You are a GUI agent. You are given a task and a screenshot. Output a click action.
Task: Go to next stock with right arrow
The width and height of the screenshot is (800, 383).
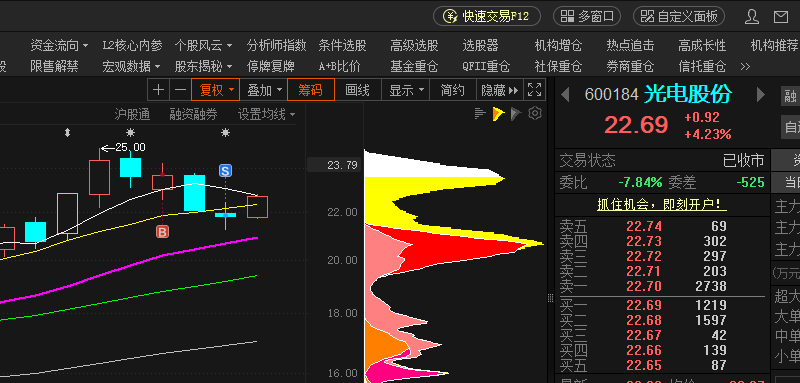click(x=761, y=95)
